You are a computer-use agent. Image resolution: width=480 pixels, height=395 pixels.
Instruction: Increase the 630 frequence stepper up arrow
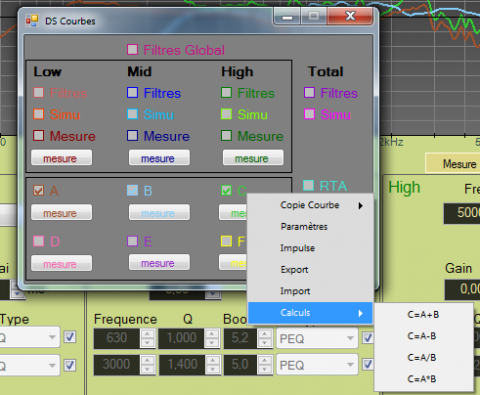pyautogui.click(x=148, y=334)
